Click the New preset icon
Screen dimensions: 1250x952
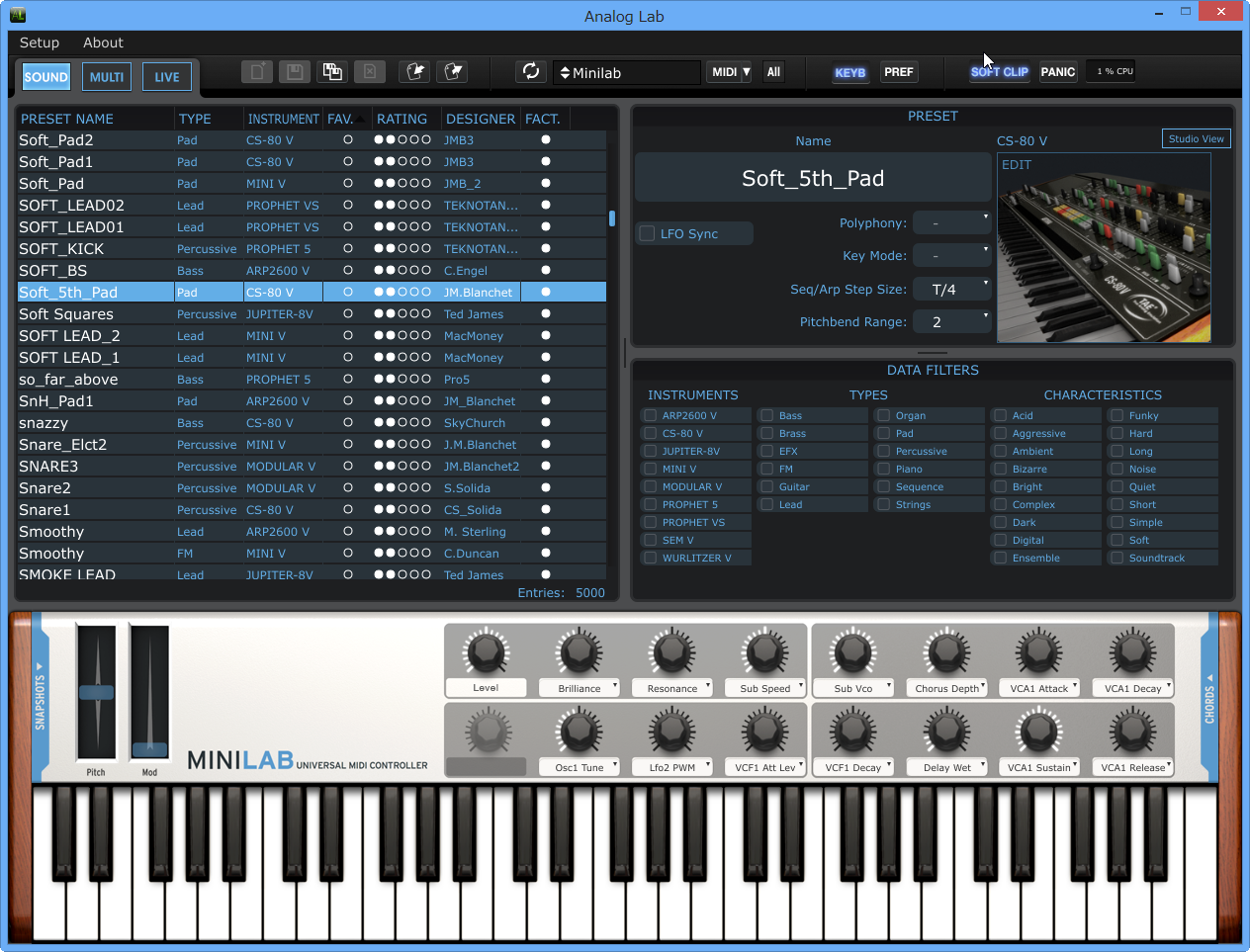click(x=257, y=71)
